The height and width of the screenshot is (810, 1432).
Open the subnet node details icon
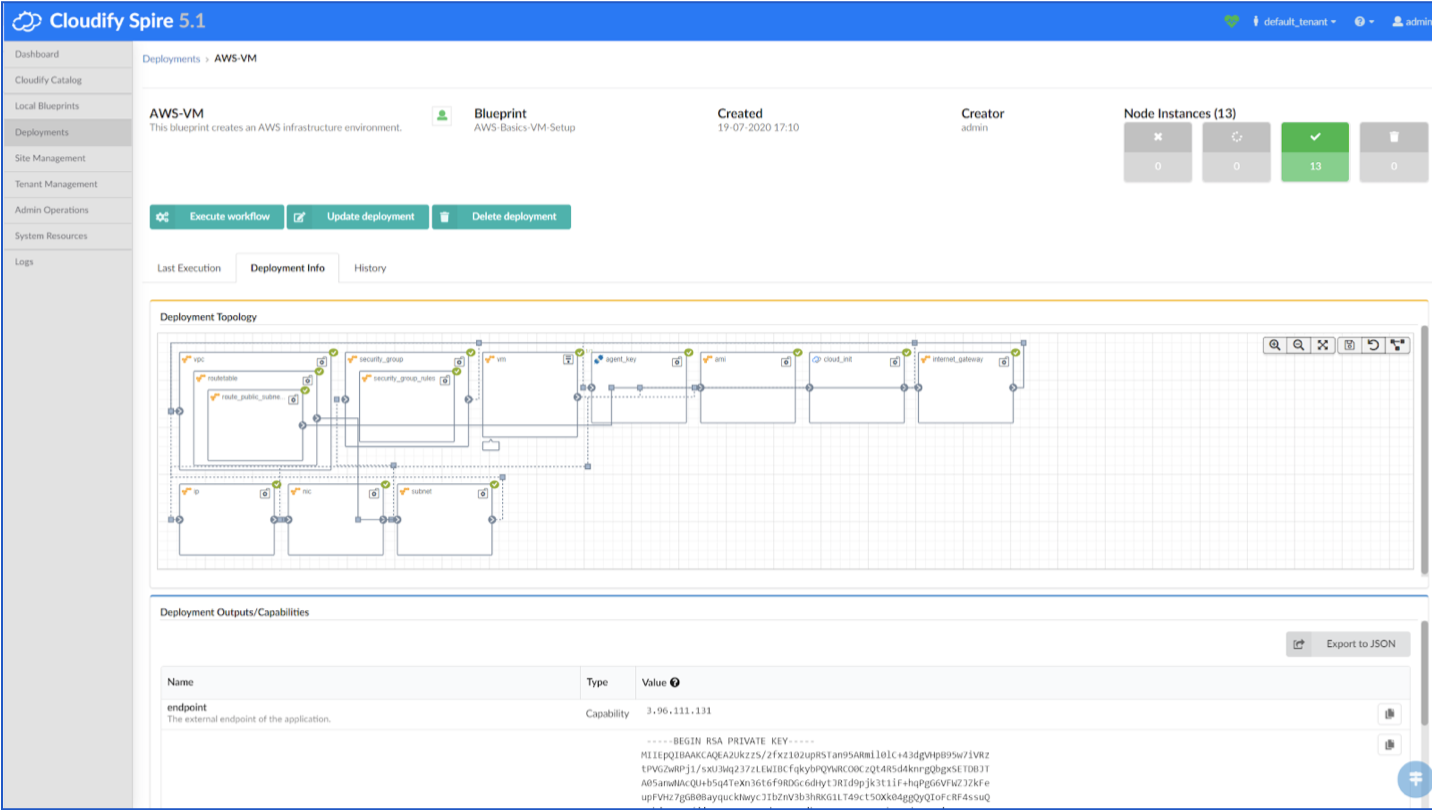(483, 493)
